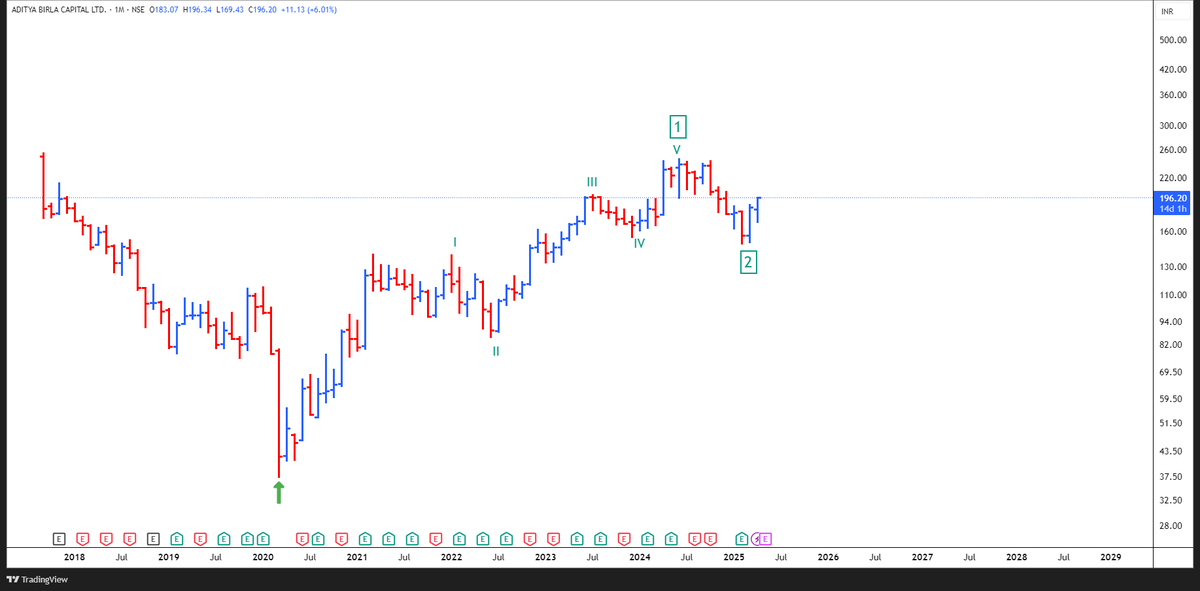The image size is (1200, 591).
Task: Open the green earnings marker nearest Jul 2023
Action: point(601,537)
